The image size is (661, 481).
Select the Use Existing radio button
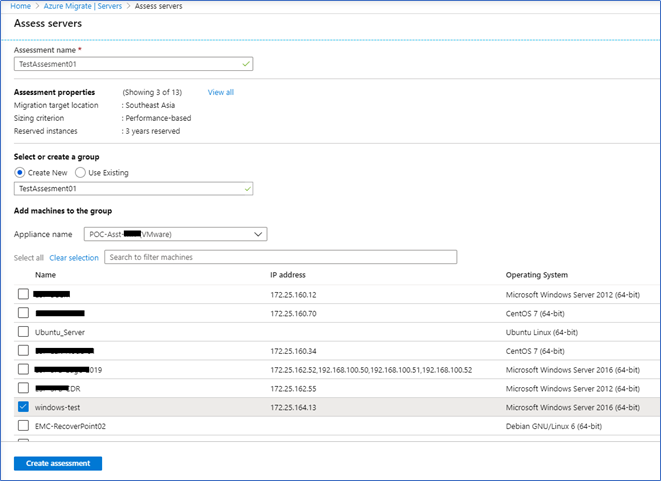point(80,172)
